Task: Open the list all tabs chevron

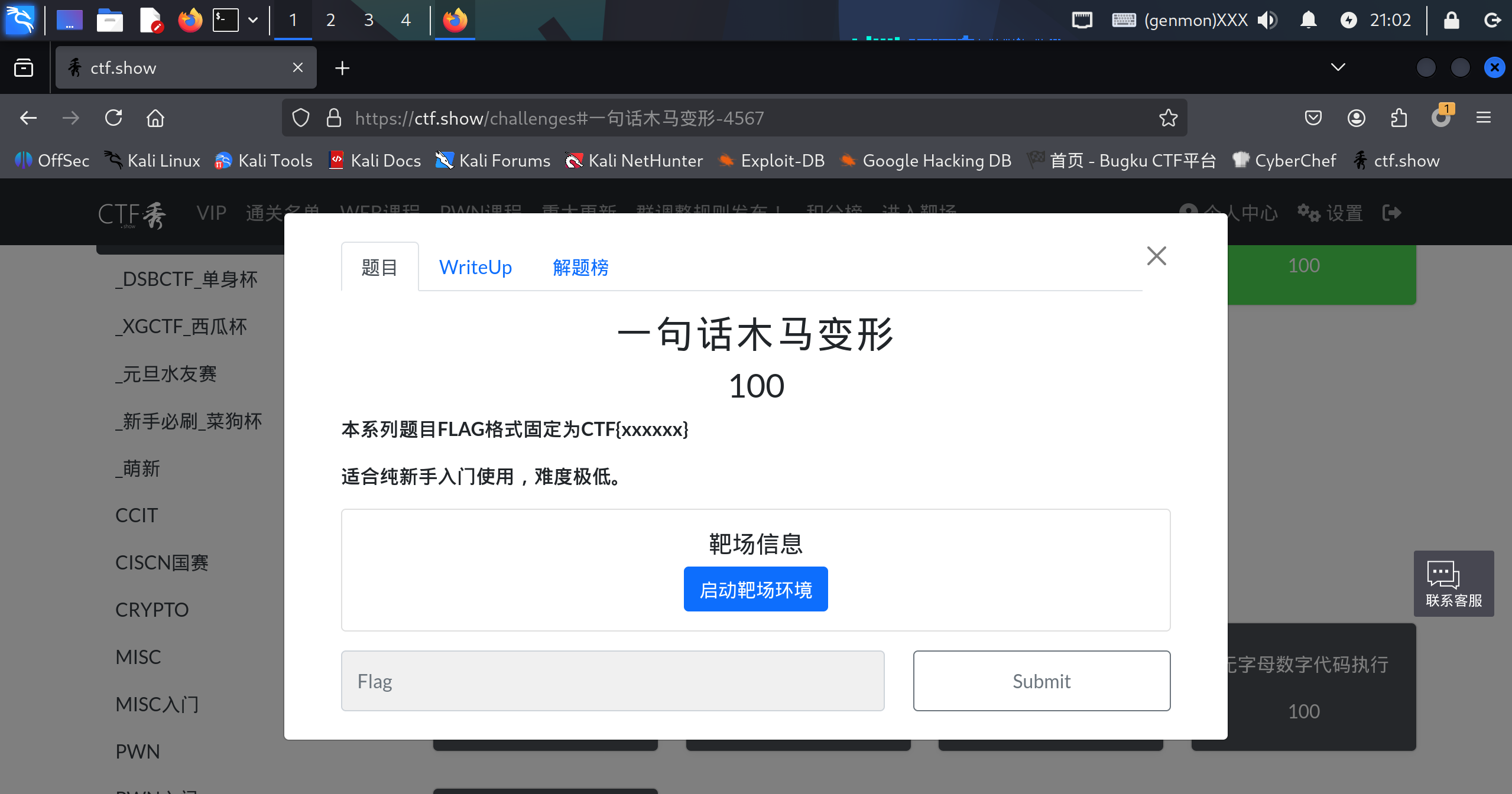Action: [1338, 67]
